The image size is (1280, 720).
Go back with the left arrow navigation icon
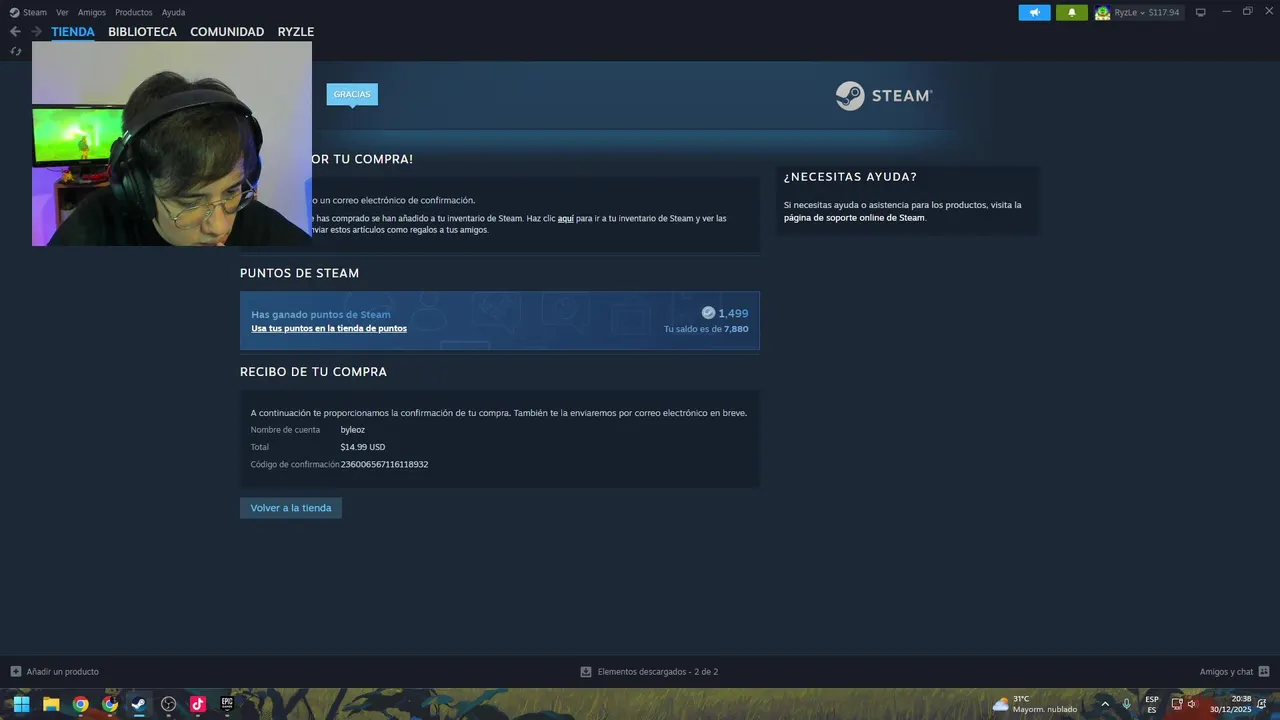pyautogui.click(x=15, y=31)
